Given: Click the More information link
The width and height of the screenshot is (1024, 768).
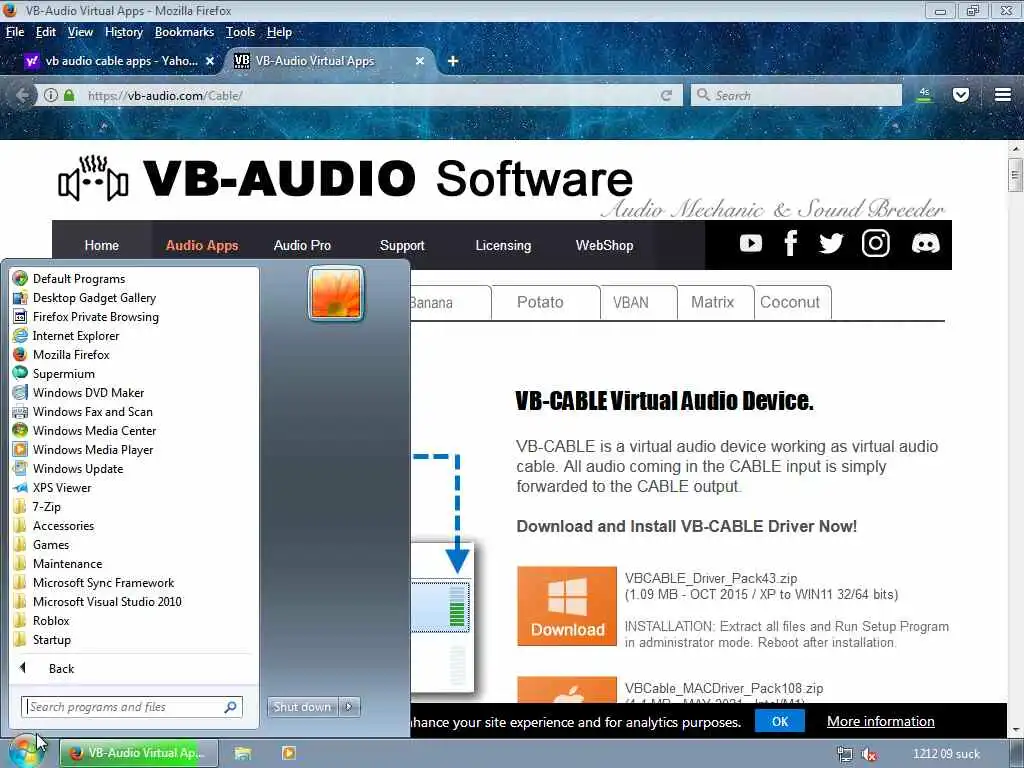Looking at the screenshot, I should coord(880,722).
